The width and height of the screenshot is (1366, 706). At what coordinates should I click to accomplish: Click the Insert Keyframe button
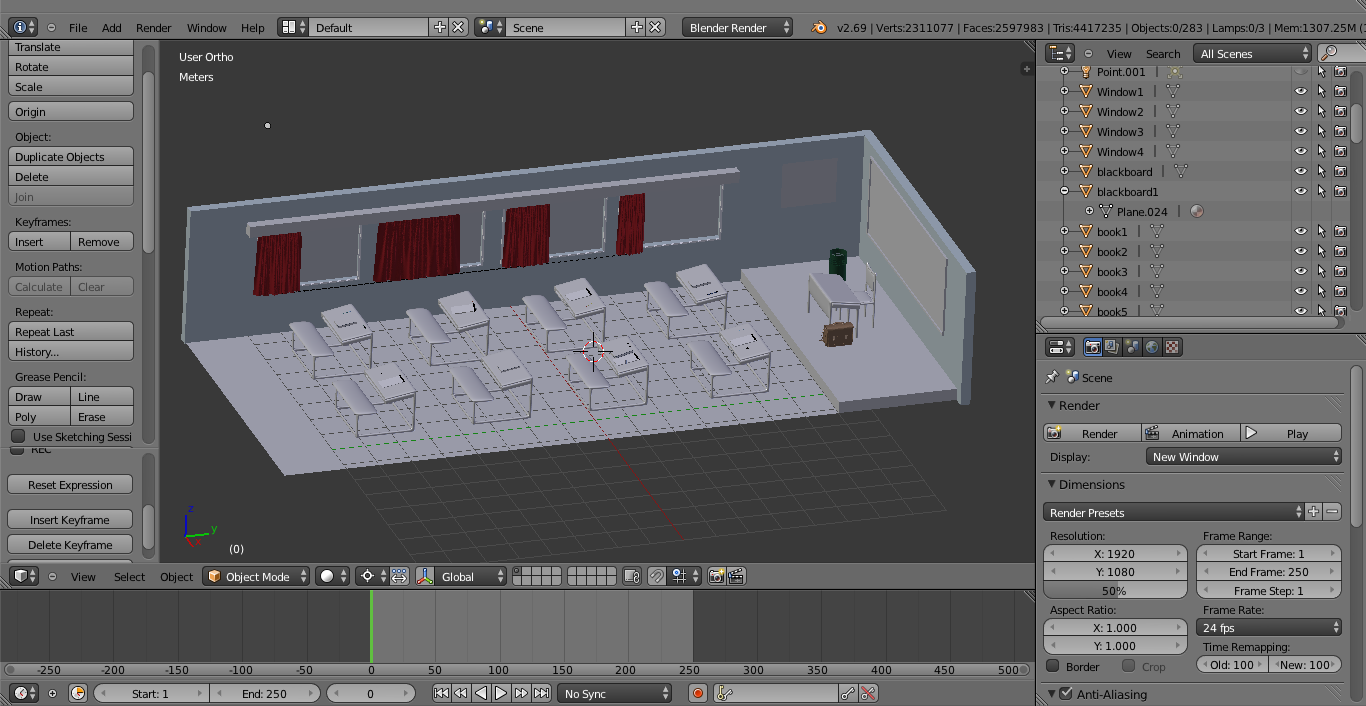pos(71,520)
